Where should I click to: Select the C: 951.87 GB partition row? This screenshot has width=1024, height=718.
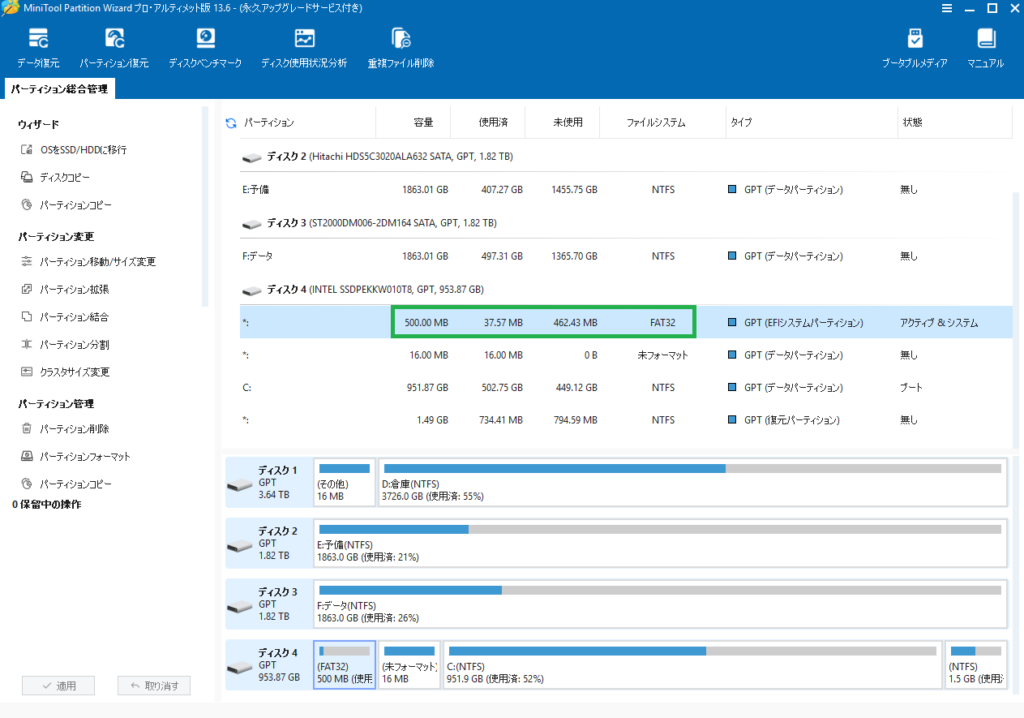point(626,387)
